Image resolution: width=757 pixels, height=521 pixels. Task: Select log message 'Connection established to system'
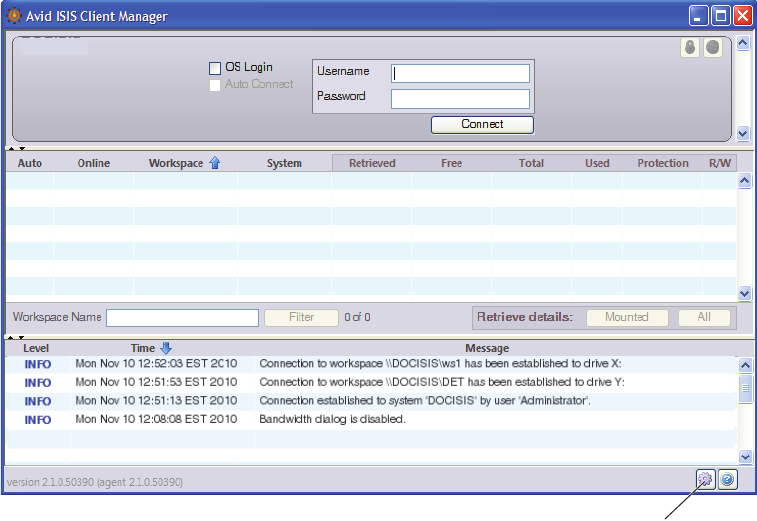pos(425,401)
